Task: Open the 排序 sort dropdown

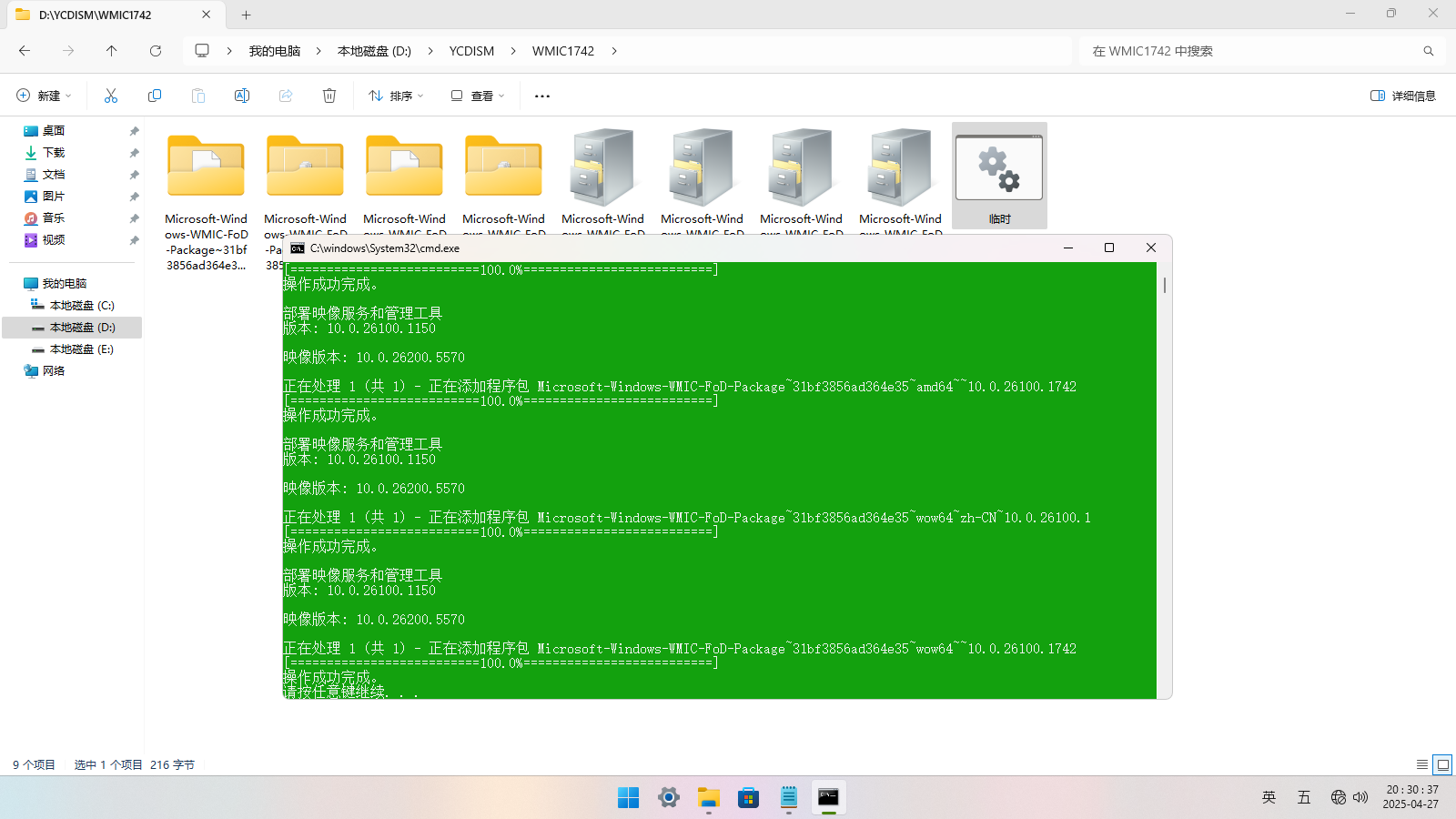Action: click(x=396, y=96)
